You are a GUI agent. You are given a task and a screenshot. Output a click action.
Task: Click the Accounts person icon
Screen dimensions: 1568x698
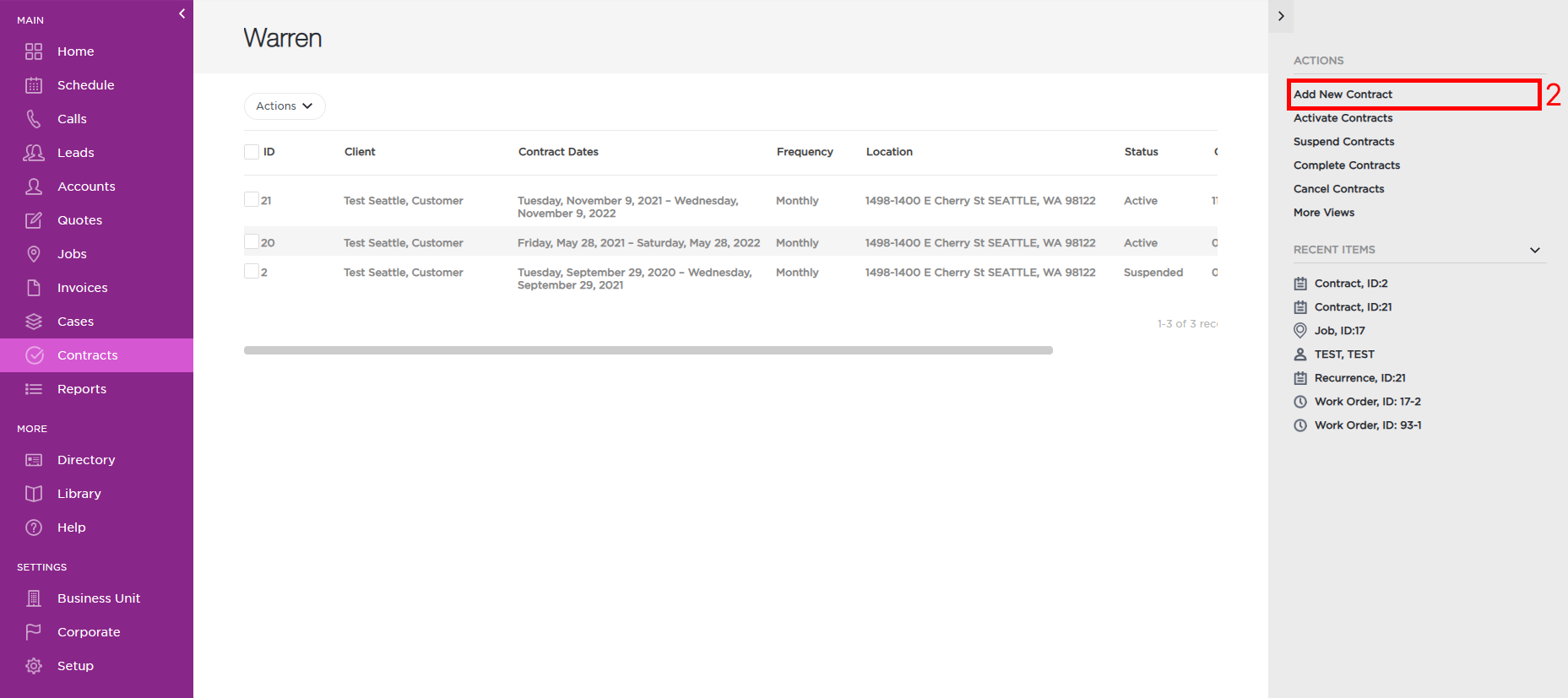34,187
